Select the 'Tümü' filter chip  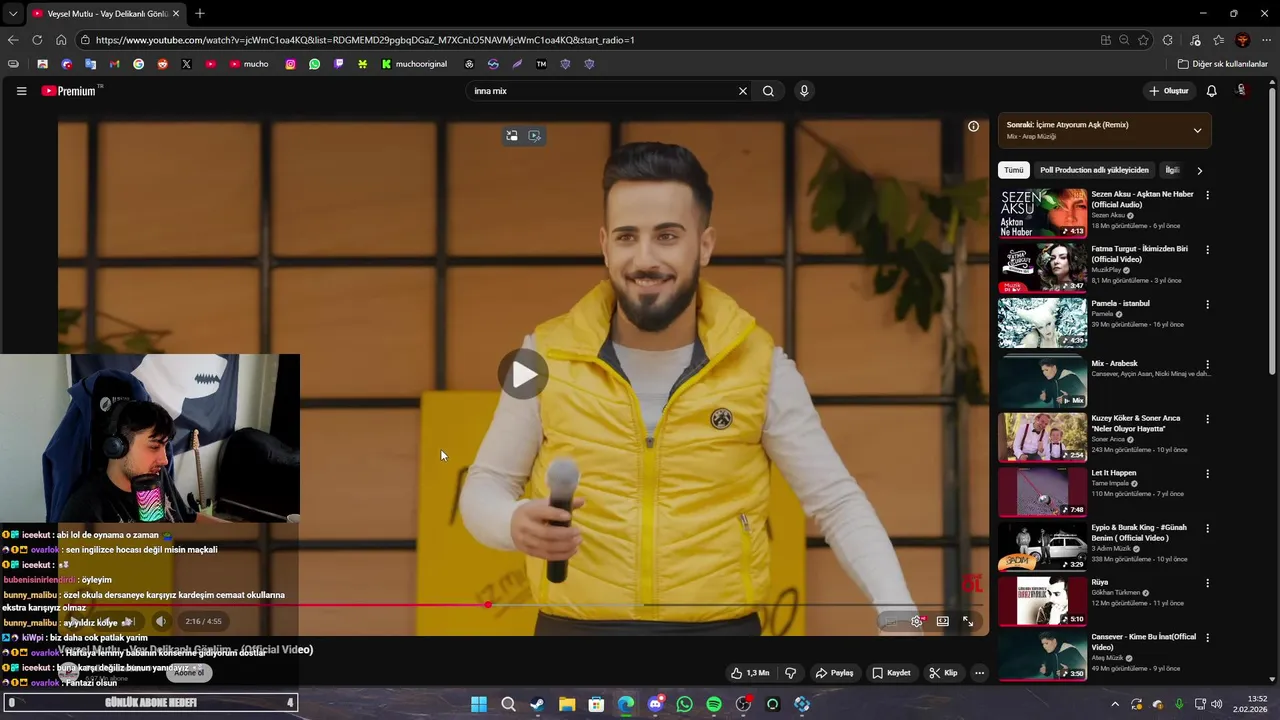(x=1014, y=170)
